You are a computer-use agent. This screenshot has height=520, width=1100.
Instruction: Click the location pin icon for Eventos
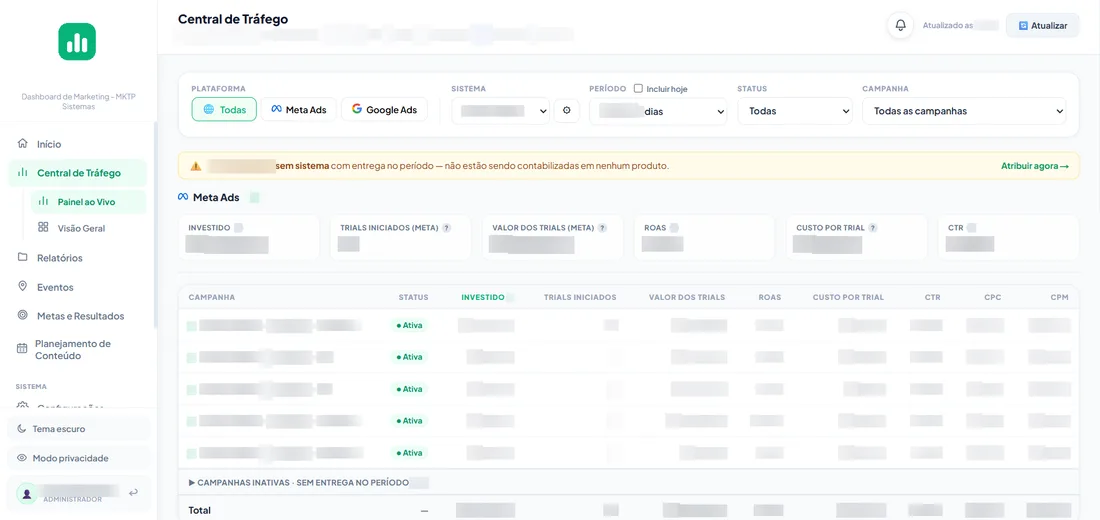(x=22, y=286)
